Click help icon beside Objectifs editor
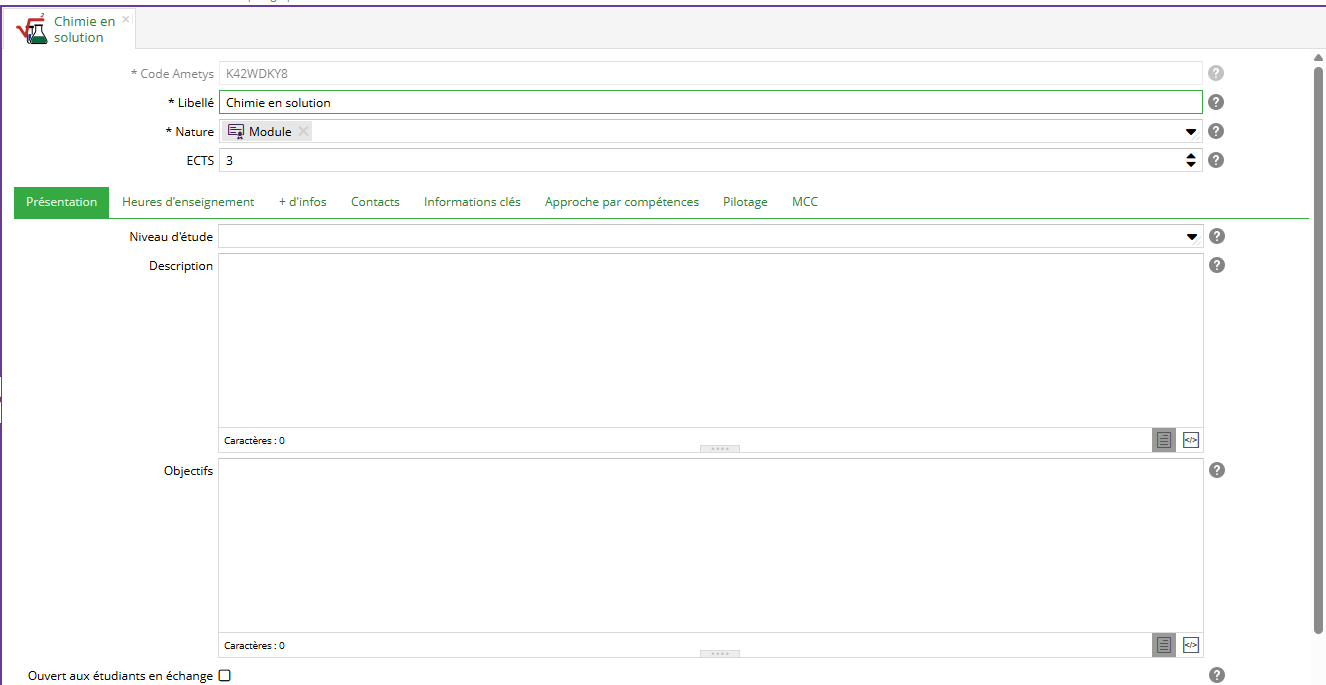 [x=1216, y=470]
